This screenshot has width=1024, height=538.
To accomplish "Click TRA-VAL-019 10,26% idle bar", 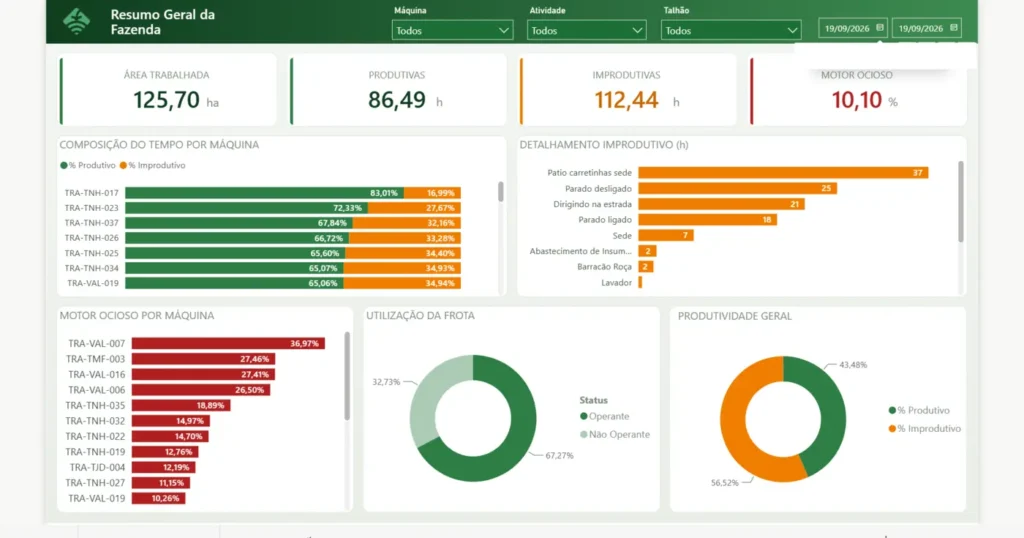I will tap(158, 498).
